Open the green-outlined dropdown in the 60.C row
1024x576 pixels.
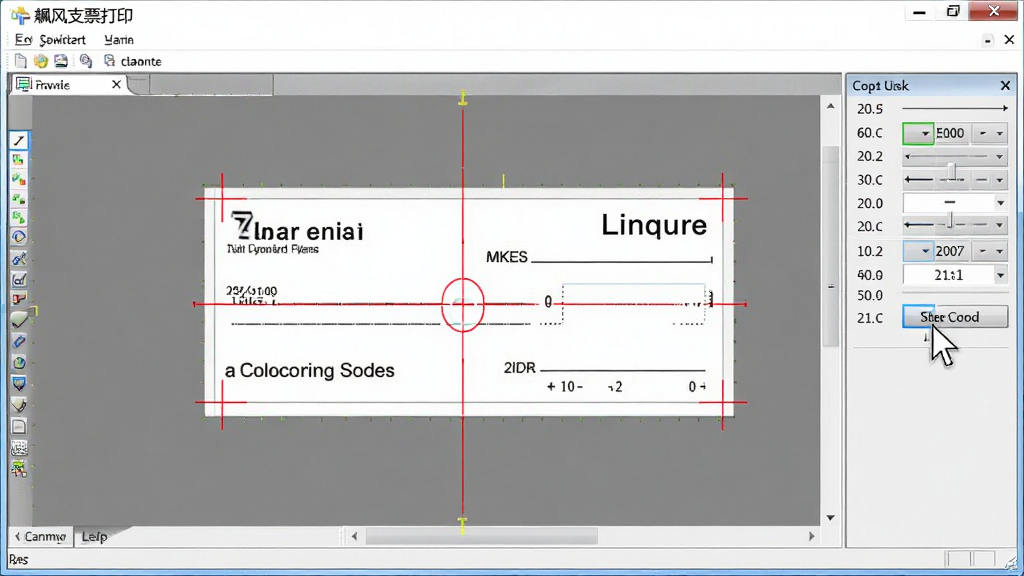tap(918, 133)
